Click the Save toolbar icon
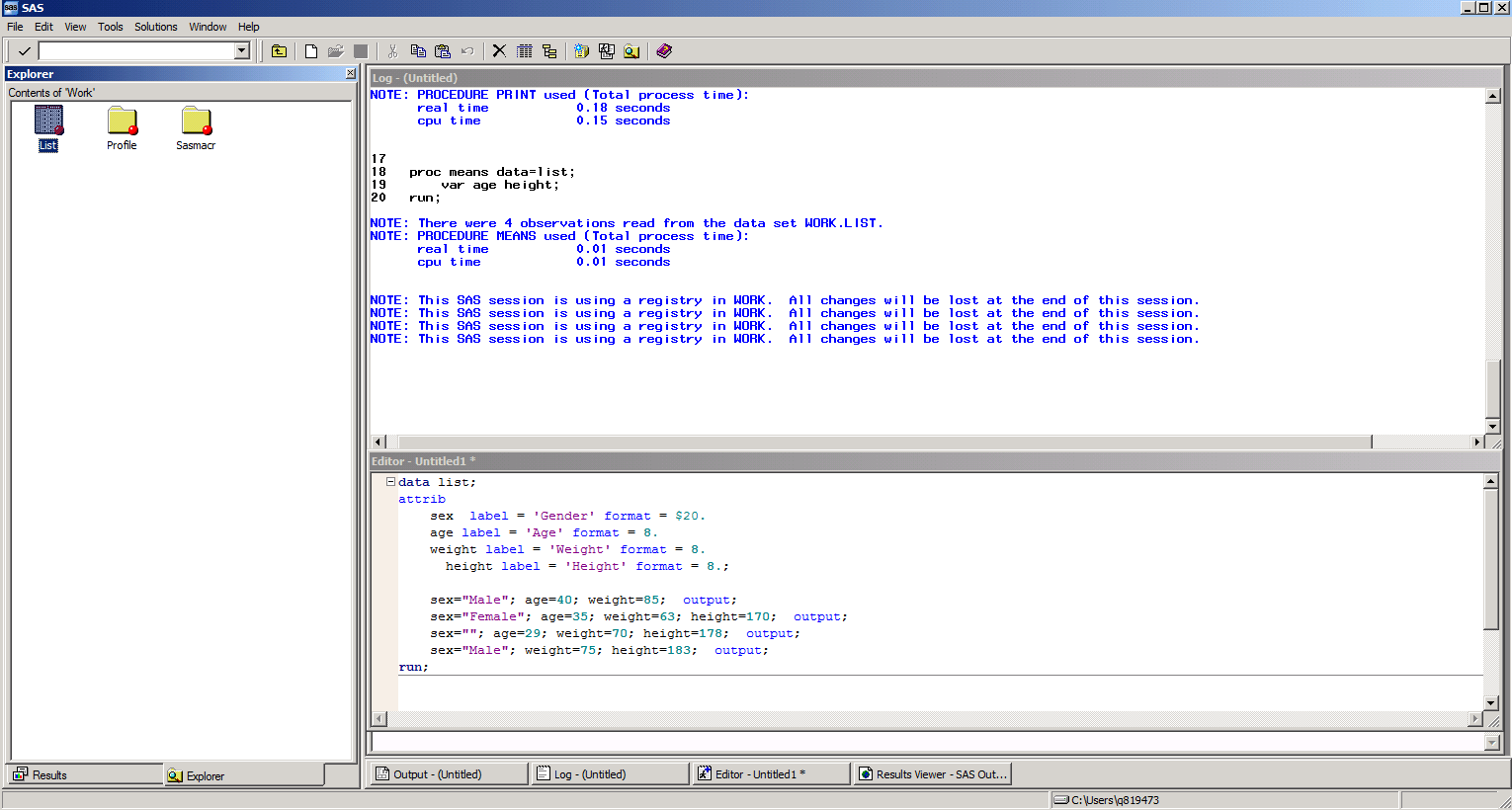1512x810 pixels. 361,51
